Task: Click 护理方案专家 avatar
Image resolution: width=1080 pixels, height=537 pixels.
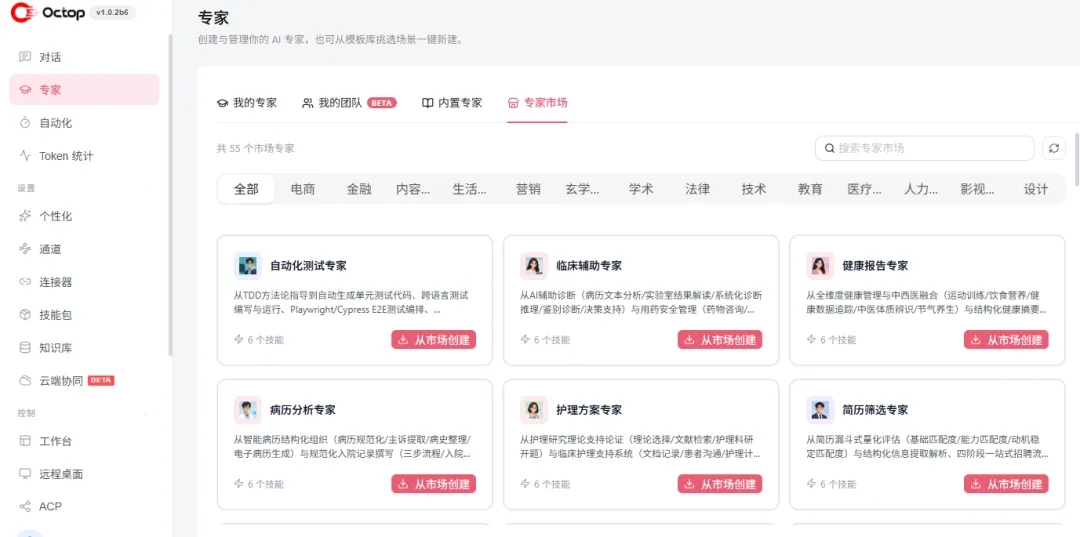Action: [533, 410]
